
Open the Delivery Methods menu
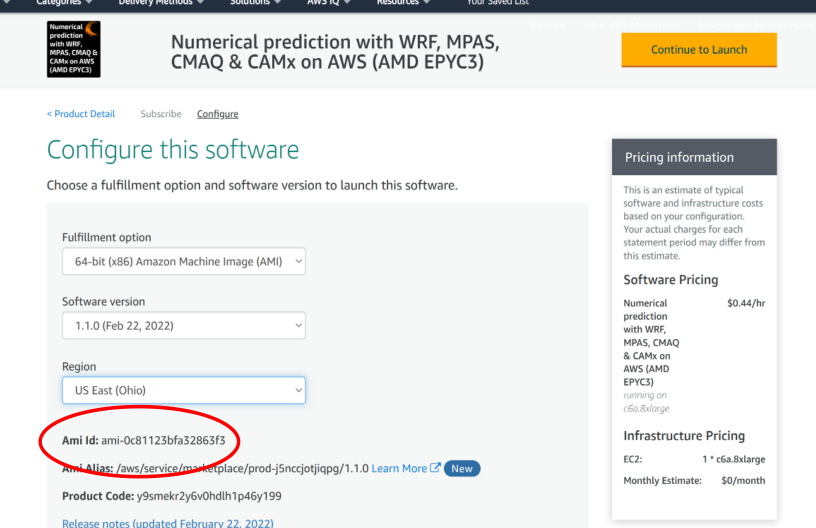coord(161,3)
